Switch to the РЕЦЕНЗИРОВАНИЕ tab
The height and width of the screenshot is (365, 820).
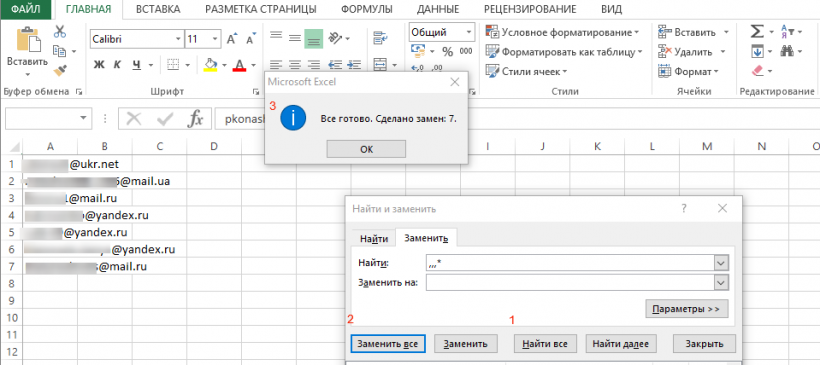pyautogui.click(x=530, y=9)
